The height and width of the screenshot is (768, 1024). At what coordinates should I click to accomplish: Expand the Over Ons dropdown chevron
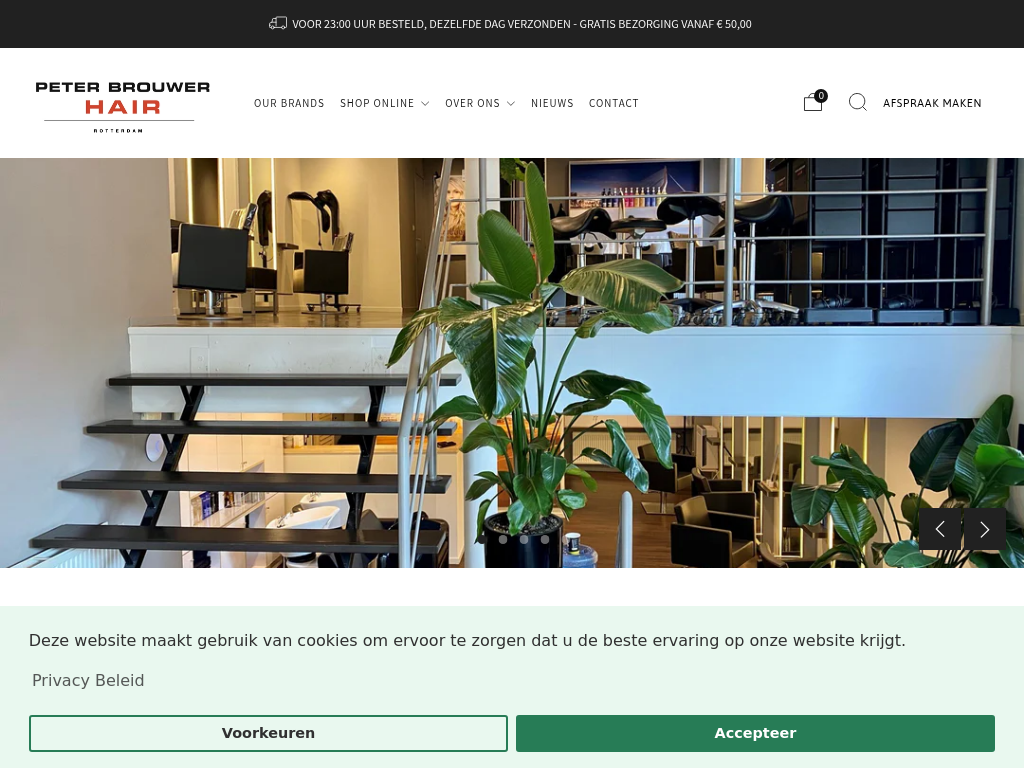point(511,103)
